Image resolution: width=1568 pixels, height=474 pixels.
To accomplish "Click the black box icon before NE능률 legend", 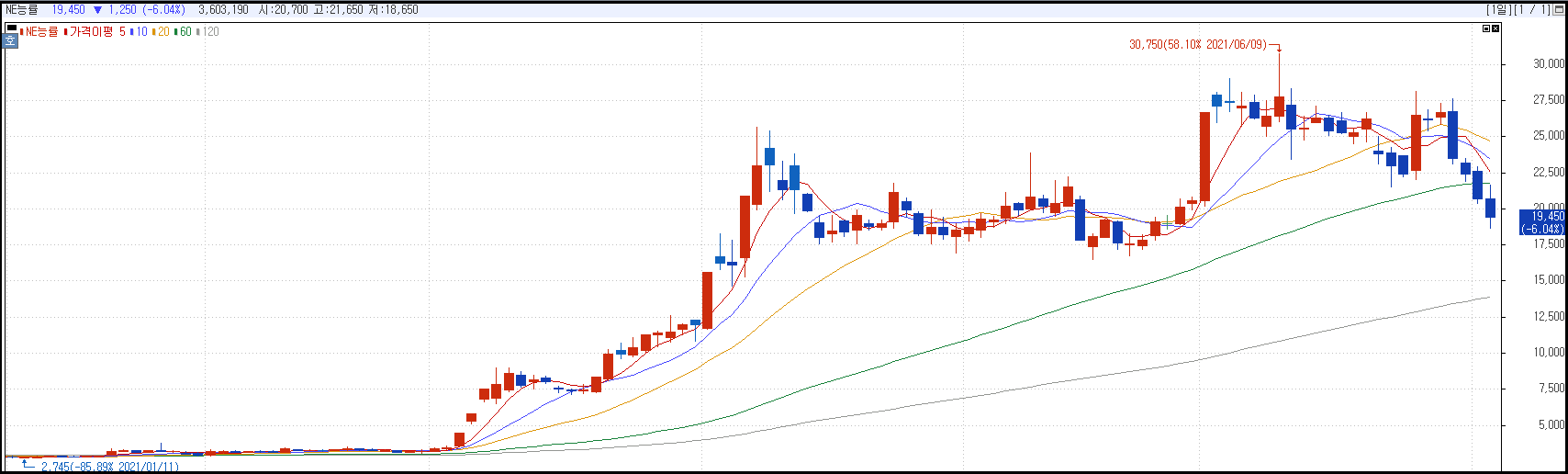I will (x=11, y=28).
